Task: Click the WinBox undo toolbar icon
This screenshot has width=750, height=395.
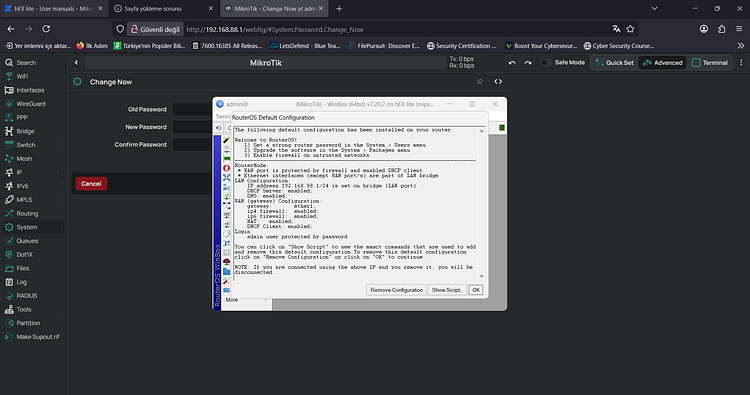Action: click(219, 128)
